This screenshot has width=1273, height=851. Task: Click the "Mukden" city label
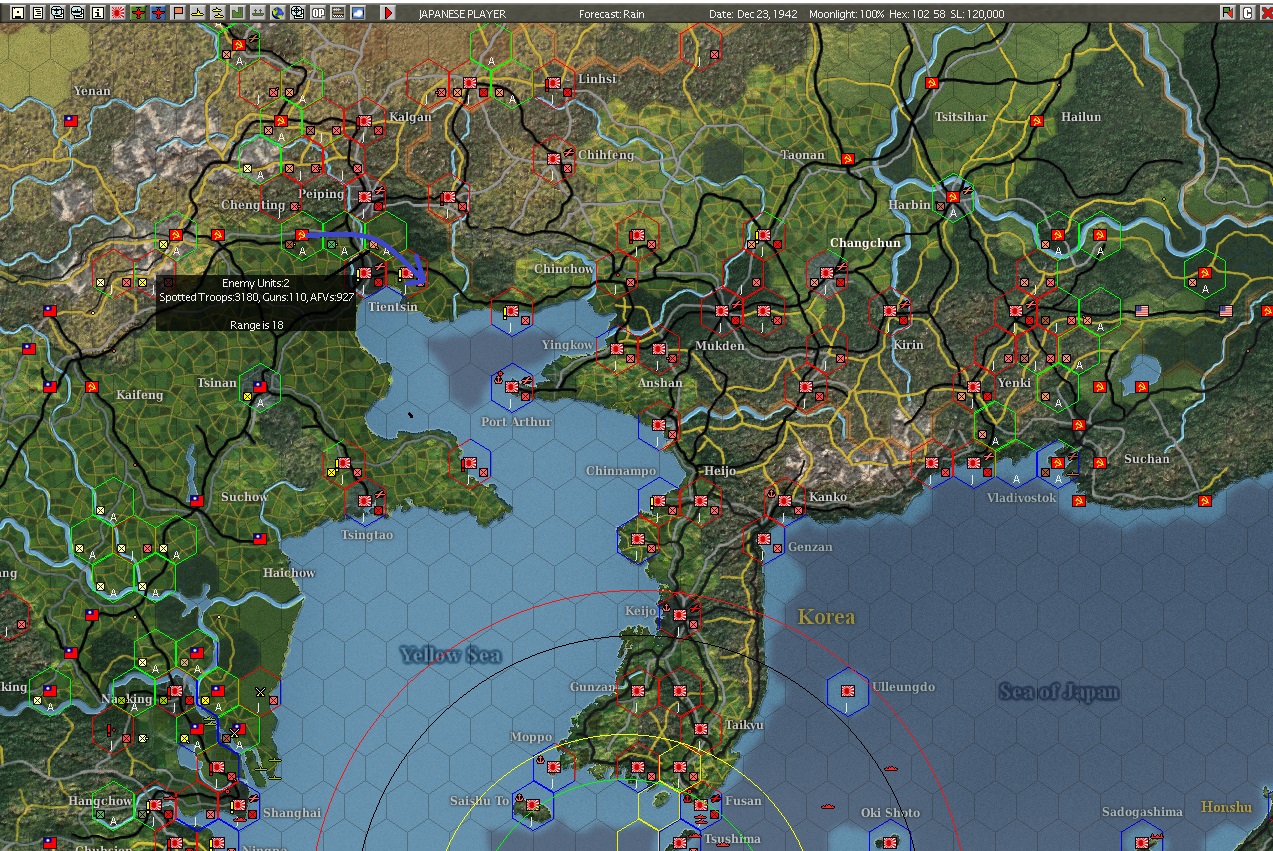[x=720, y=346]
